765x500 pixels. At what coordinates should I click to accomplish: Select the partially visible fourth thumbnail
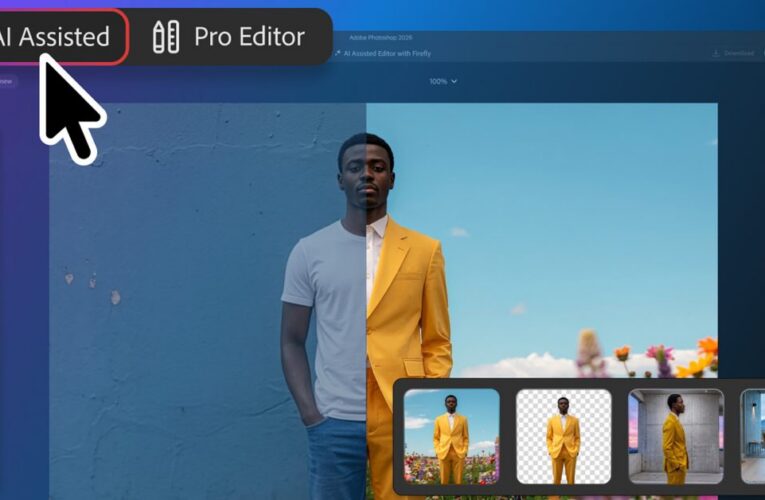753,437
